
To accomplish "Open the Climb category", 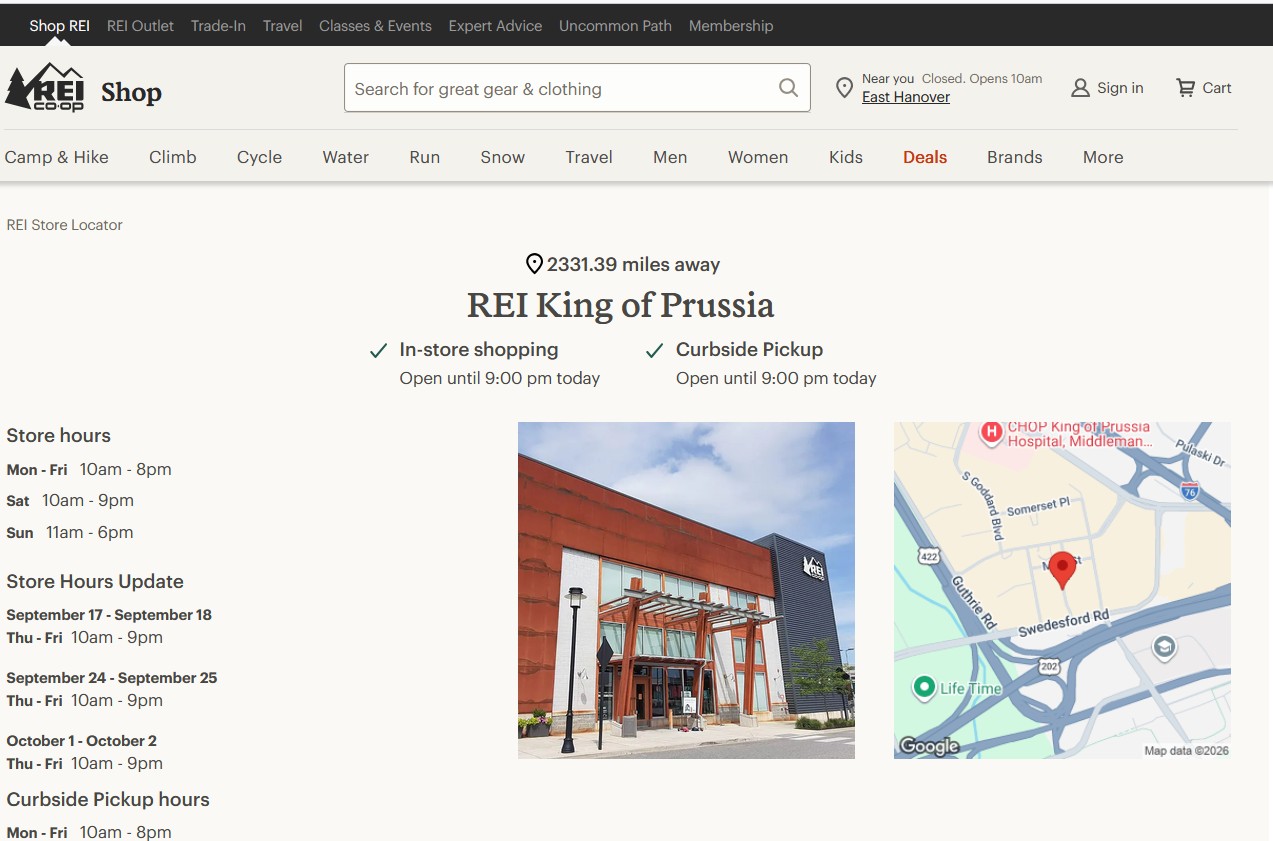I will [173, 157].
